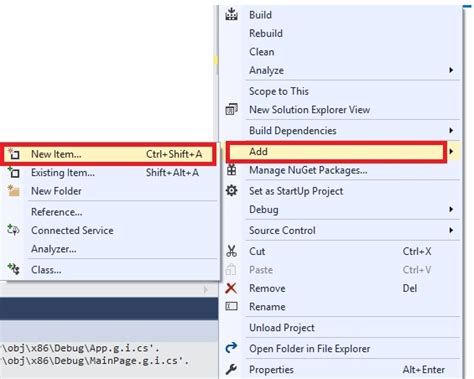This screenshot has width=474, height=379.
Task: Click the New Solution Explorer View icon
Action: (231, 109)
